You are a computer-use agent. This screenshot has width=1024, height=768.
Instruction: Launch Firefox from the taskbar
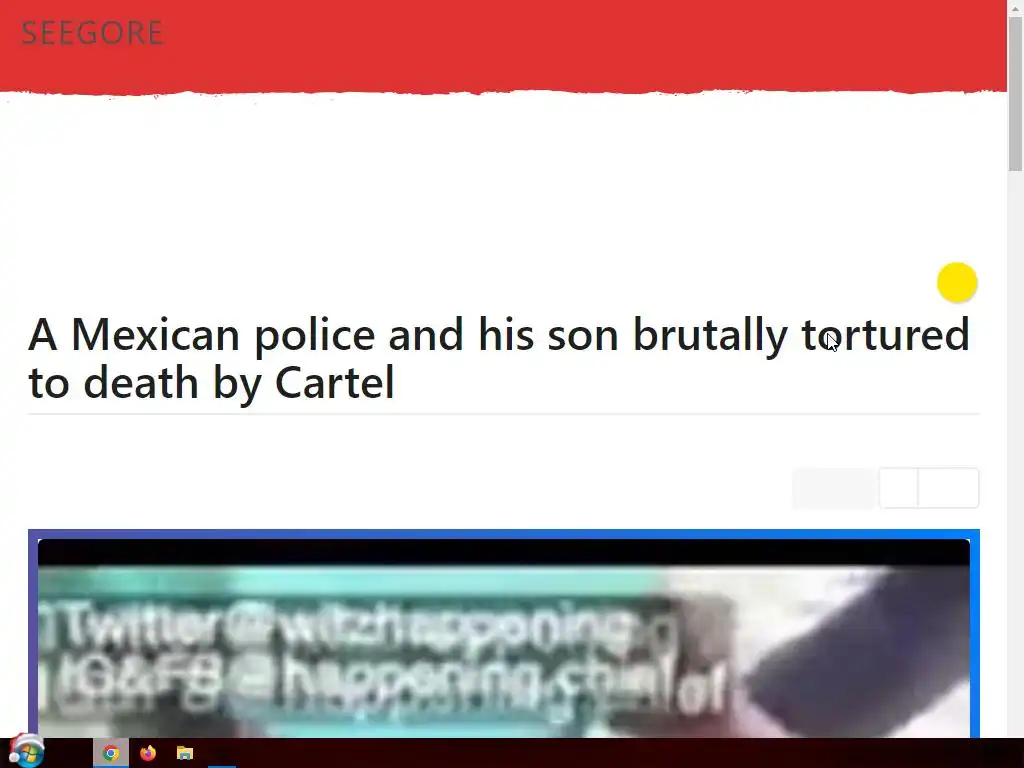pos(148,753)
